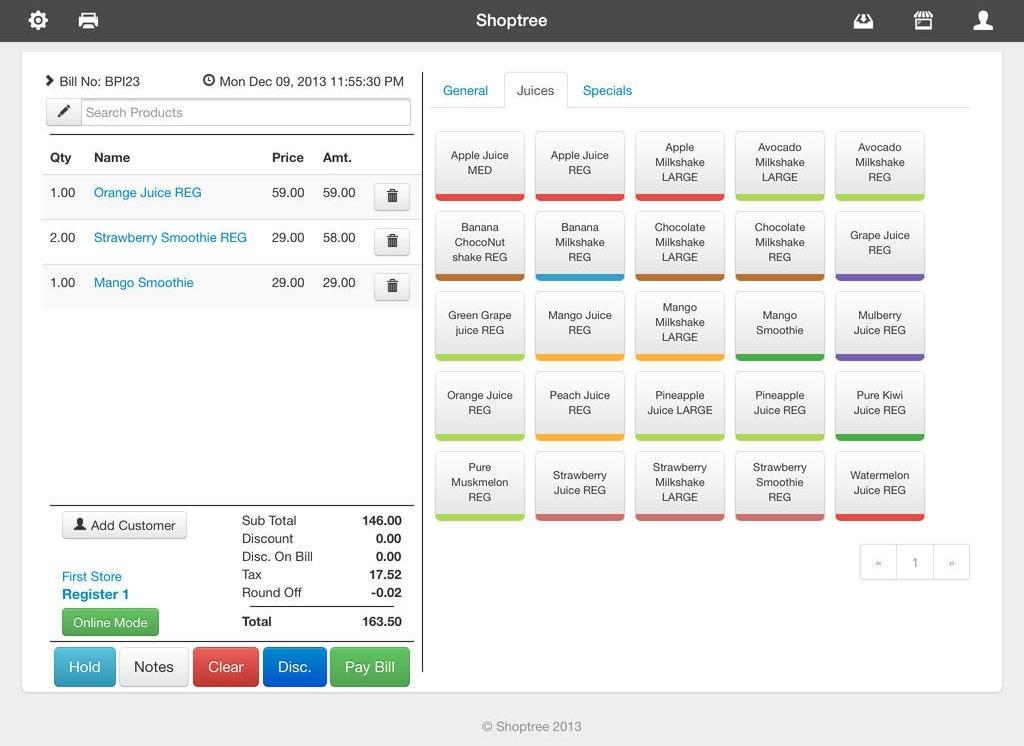The width and height of the screenshot is (1024, 746).
Task: Open Strawberry Smoothie REG link in bill
Action: coord(170,238)
